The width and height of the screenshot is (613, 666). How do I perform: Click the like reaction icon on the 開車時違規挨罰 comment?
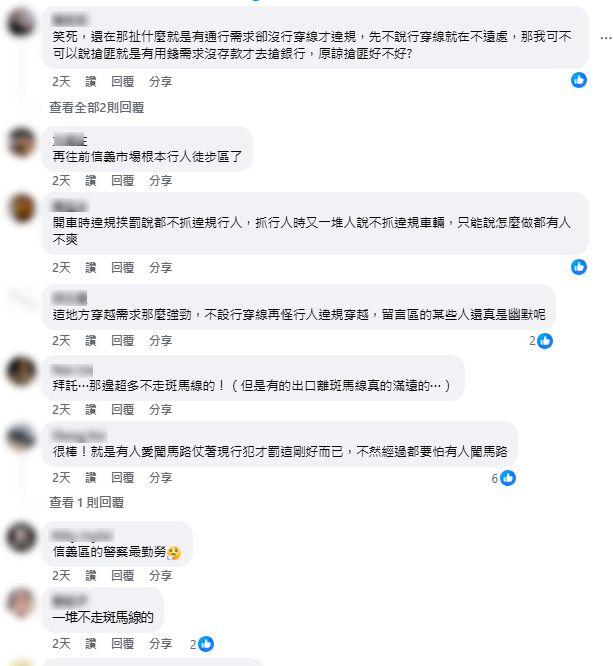pos(579,267)
